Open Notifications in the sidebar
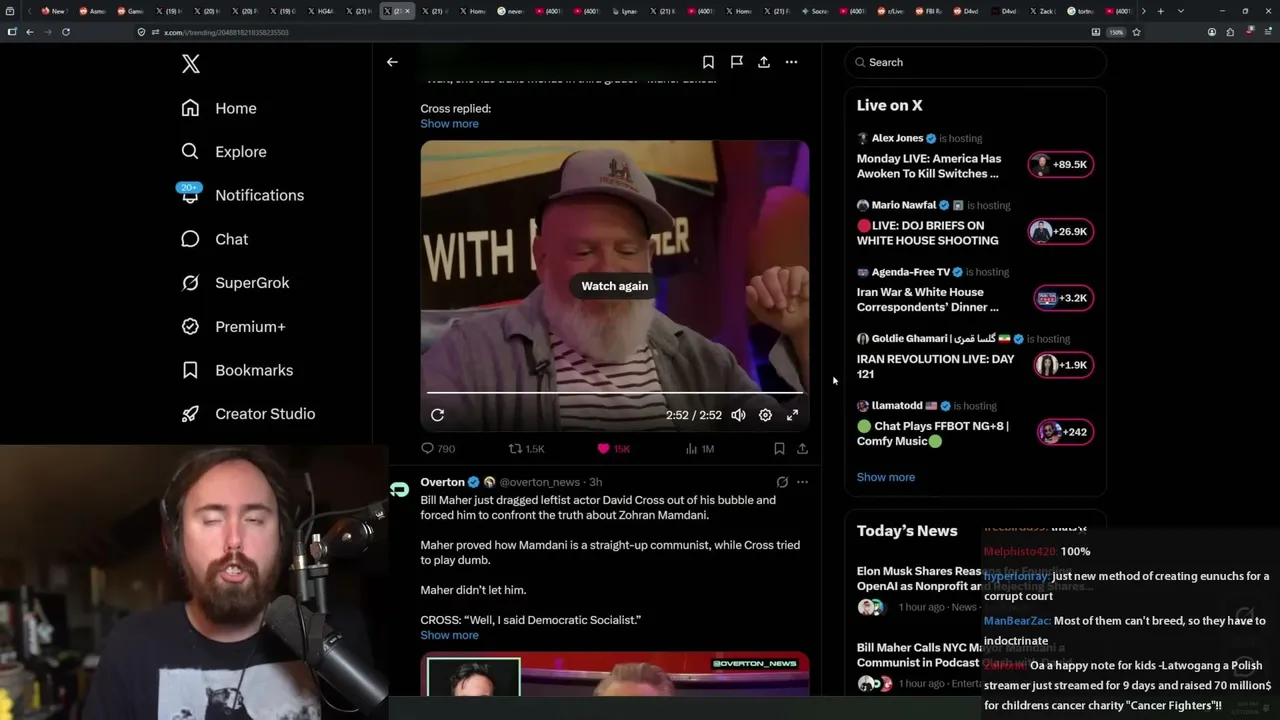Viewport: 1280px width, 720px height. point(241,195)
